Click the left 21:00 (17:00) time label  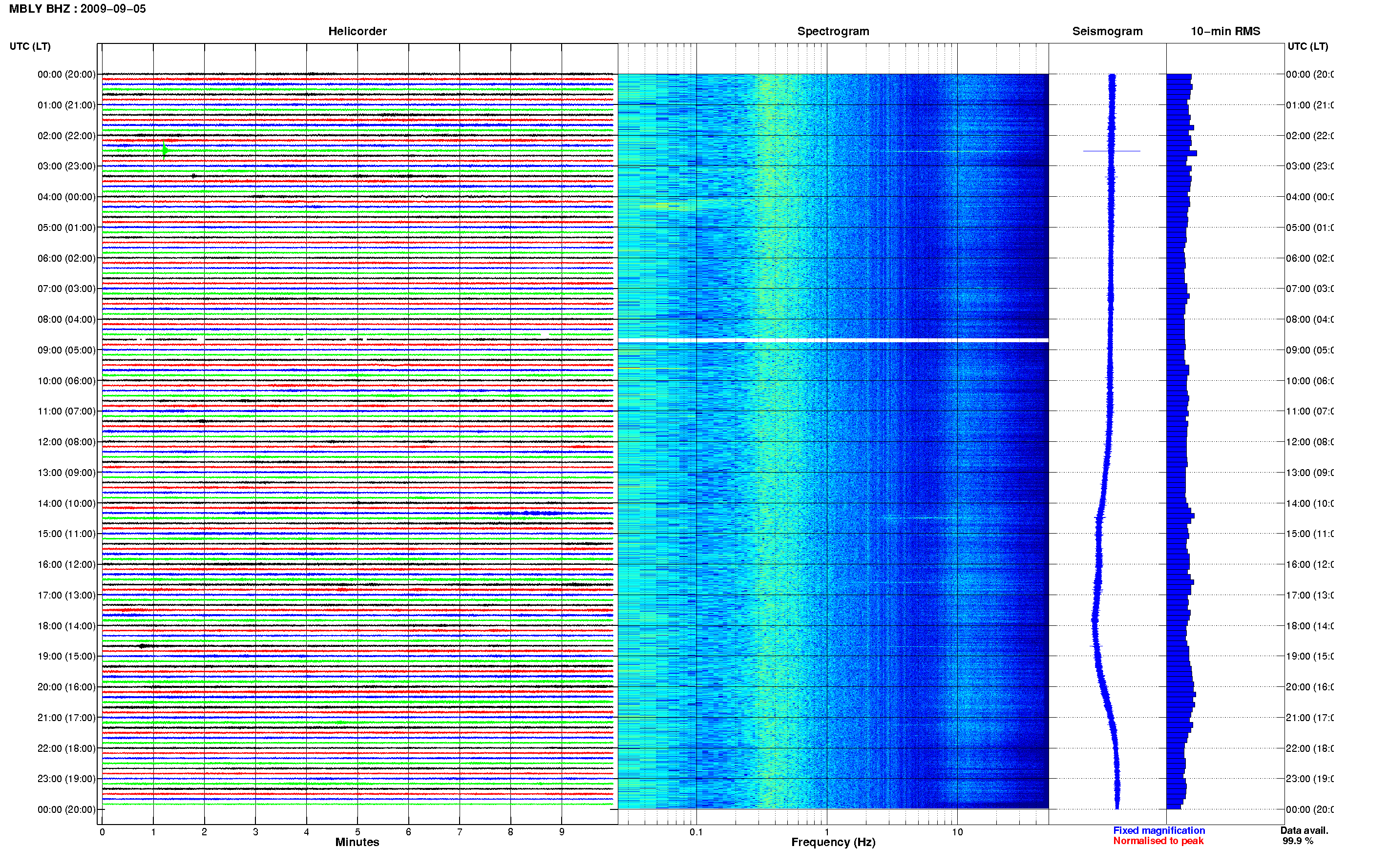click(x=66, y=718)
